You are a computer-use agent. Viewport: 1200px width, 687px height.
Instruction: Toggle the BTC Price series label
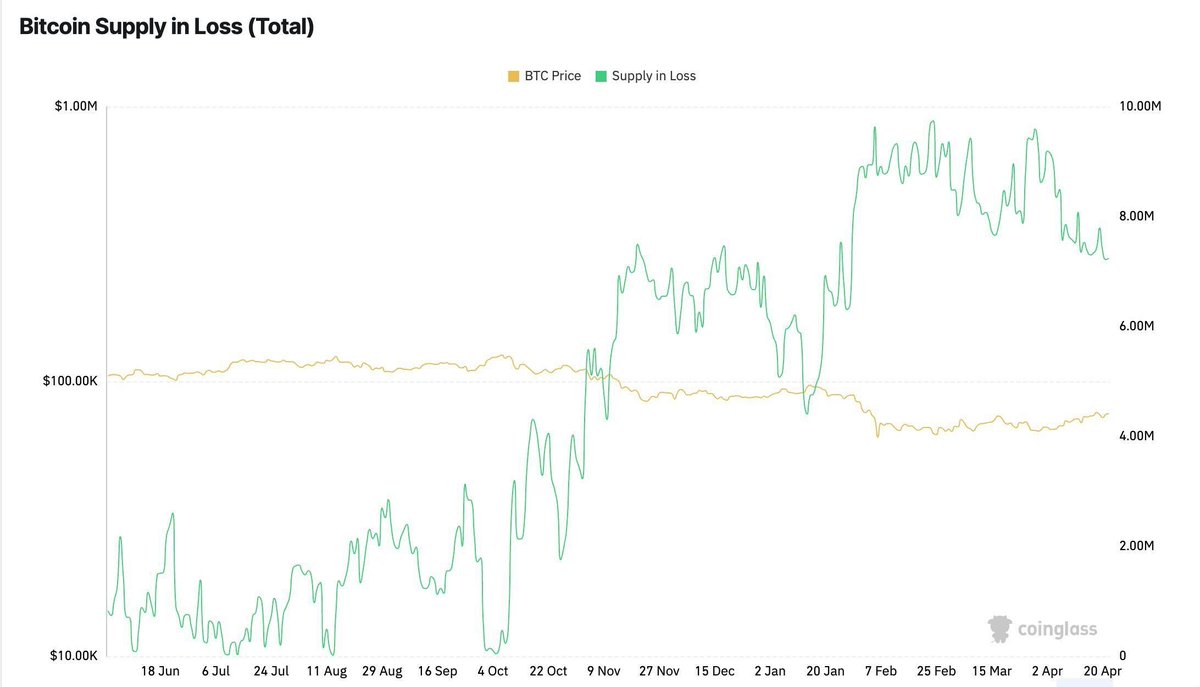pos(552,76)
